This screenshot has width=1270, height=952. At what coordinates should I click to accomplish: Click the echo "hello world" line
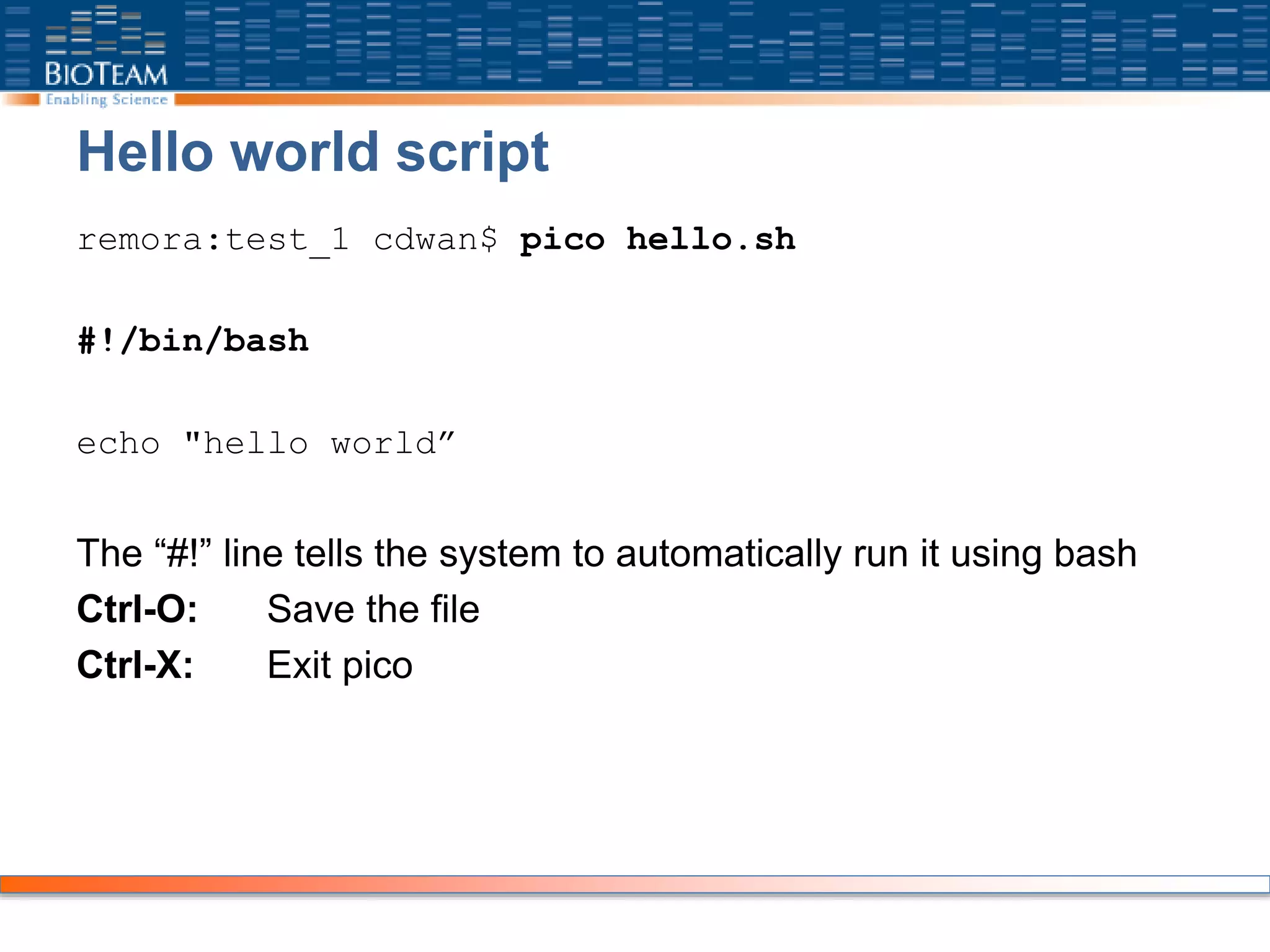click(x=265, y=444)
